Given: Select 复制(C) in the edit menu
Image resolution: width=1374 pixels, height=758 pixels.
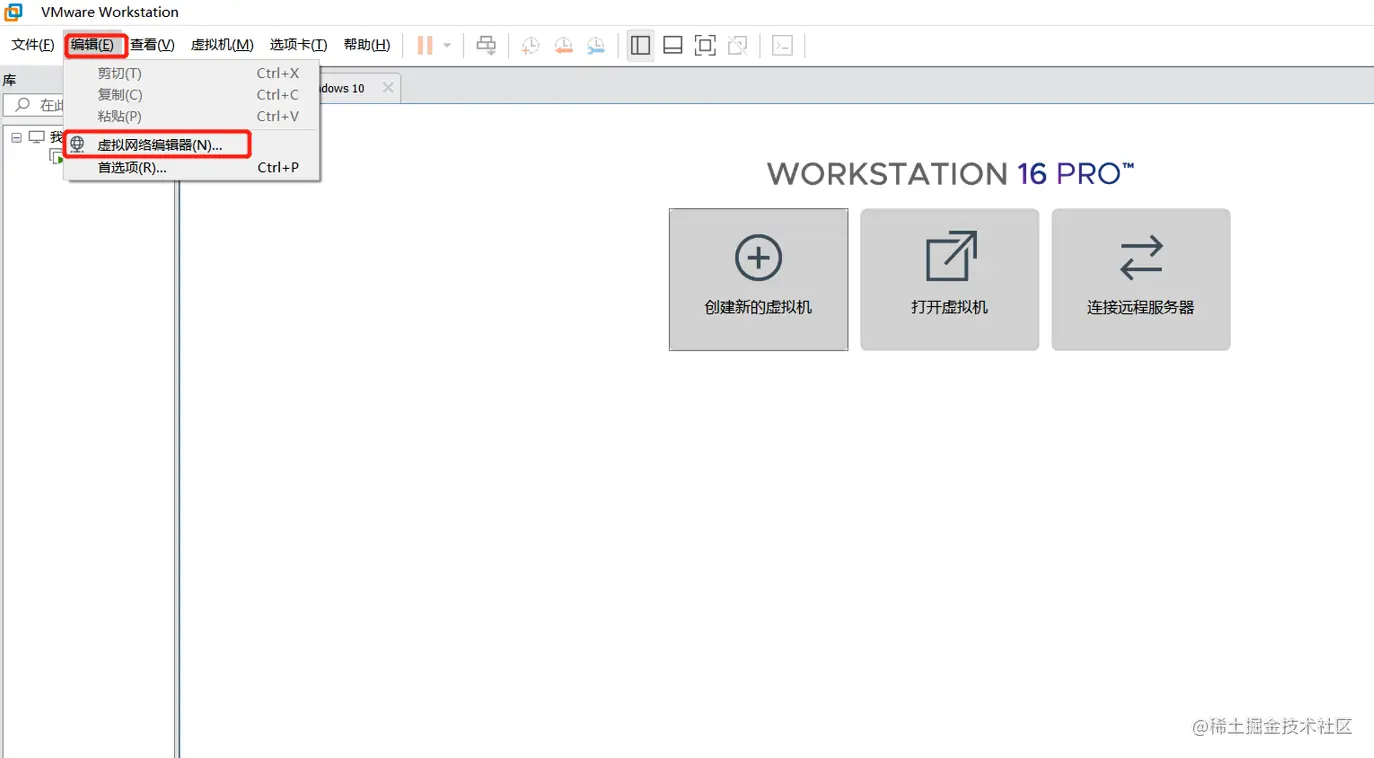Looking at the screenshot, I should point(192,95).
